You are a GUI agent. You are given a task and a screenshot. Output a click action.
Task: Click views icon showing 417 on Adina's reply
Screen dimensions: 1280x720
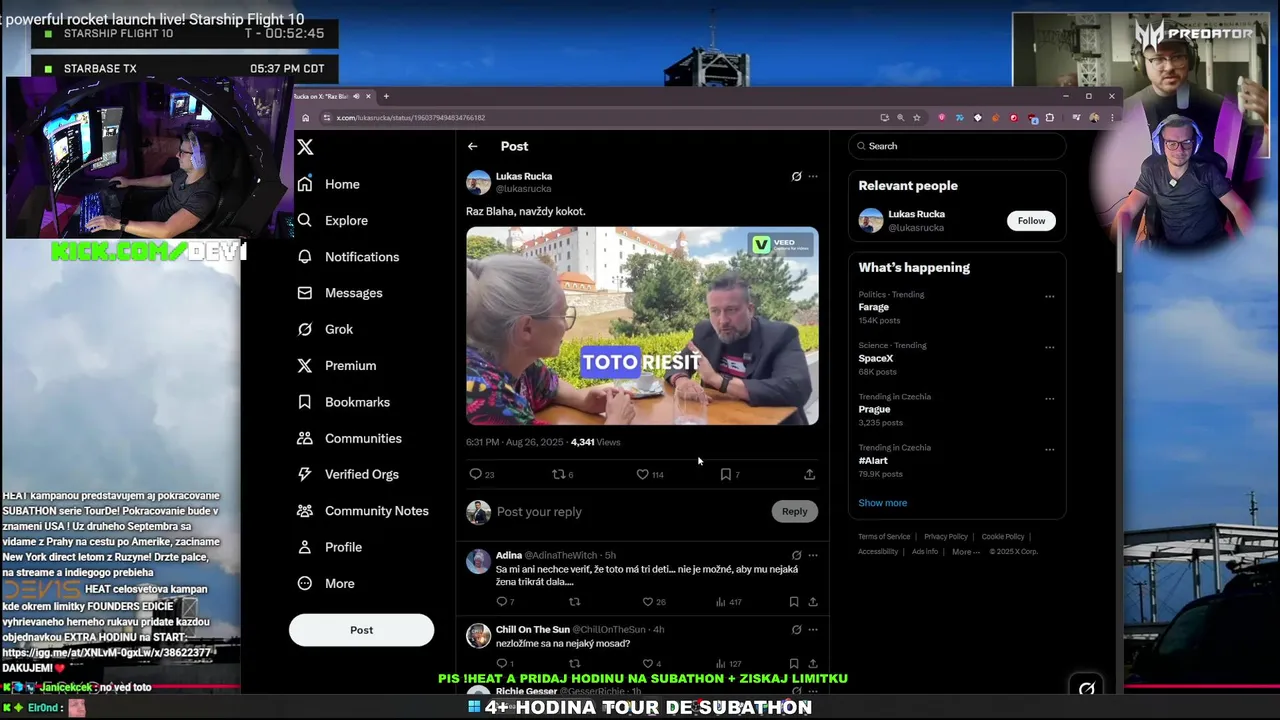pos(720,602)
